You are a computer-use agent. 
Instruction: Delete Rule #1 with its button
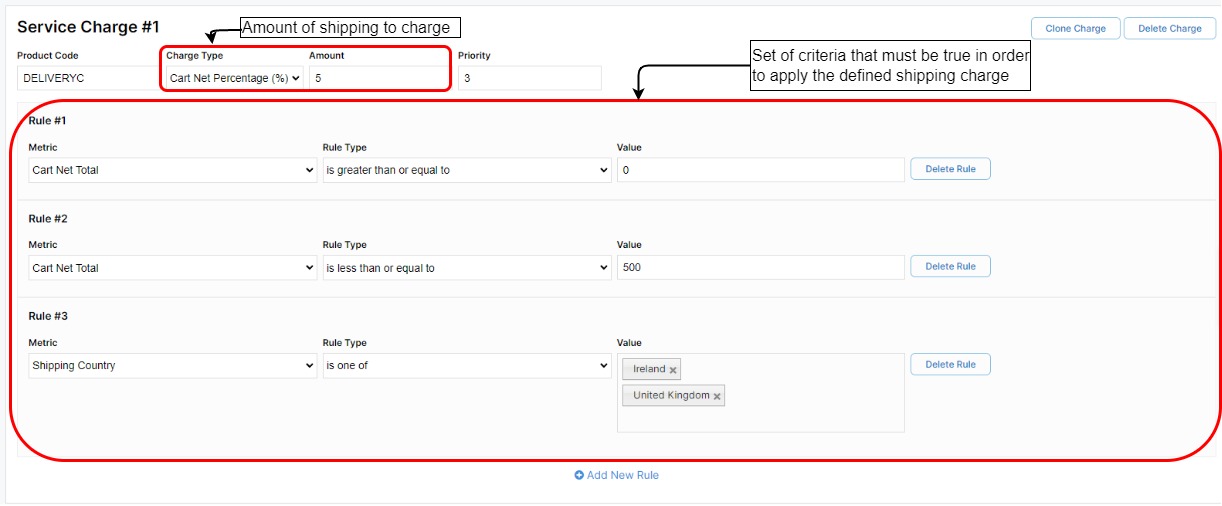tap(950, 169)
